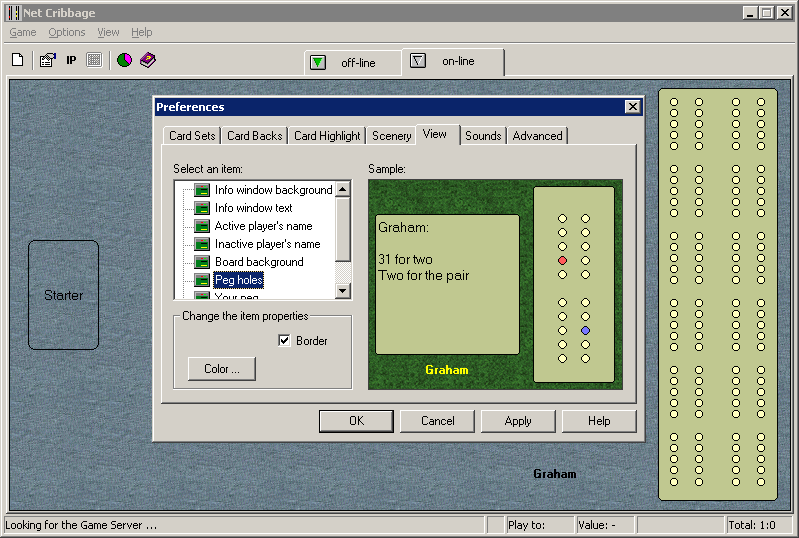Open the preferences toolbar icon
Image resolution: width=799 pixels, height=538 pixels.
[x=47, y=60]
